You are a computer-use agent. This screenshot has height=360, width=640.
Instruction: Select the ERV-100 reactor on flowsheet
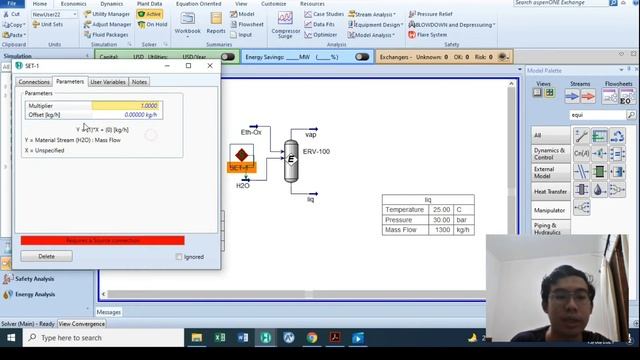[x=291, y=160]
